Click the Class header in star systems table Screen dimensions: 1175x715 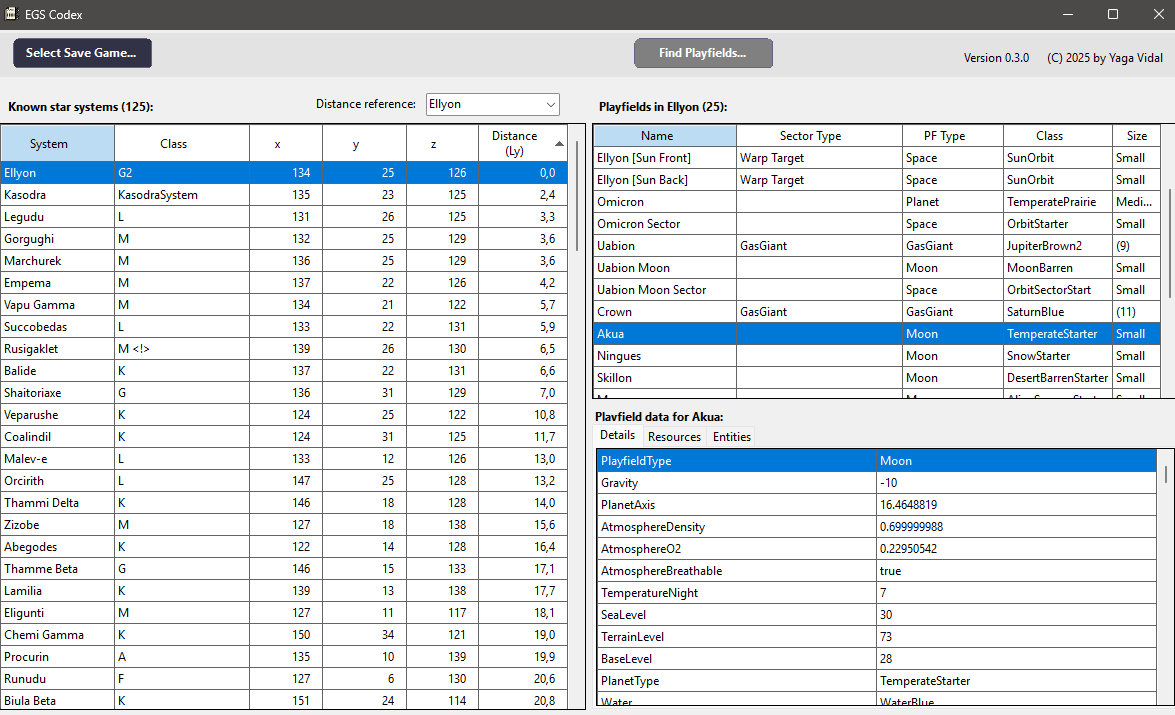(x=174, y=144)
